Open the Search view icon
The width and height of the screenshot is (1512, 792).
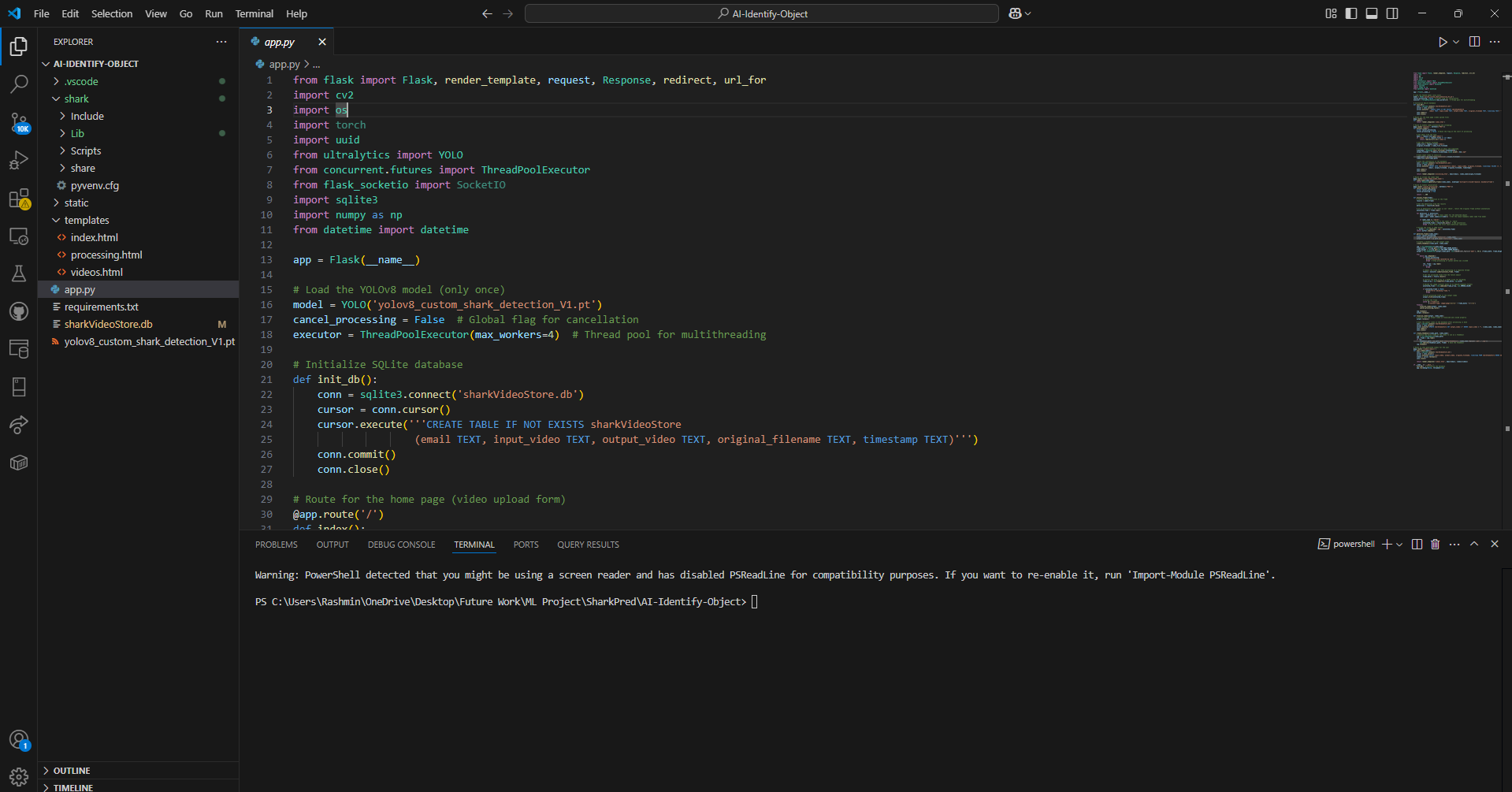[19, 84]
